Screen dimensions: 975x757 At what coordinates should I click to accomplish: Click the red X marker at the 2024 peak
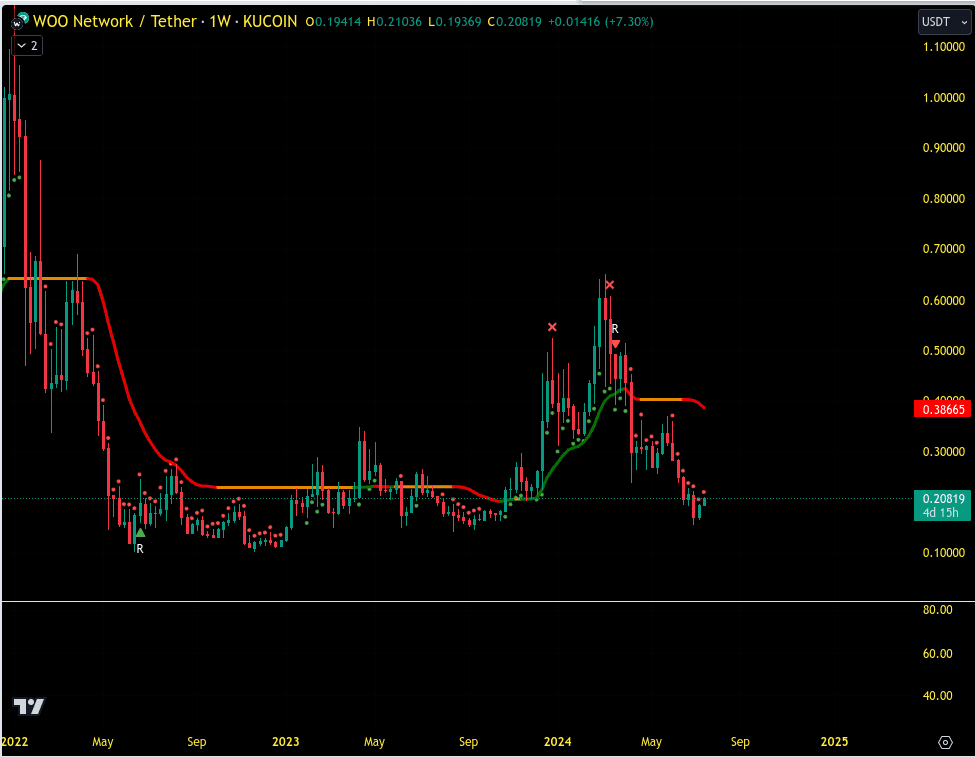(x=610, y=285)
